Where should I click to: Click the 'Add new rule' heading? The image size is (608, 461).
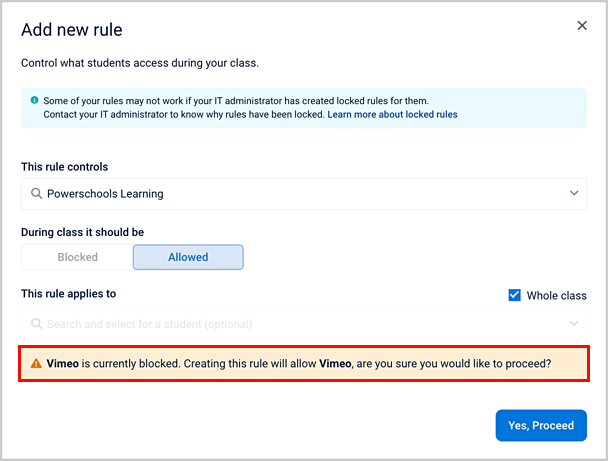[72, 30]
